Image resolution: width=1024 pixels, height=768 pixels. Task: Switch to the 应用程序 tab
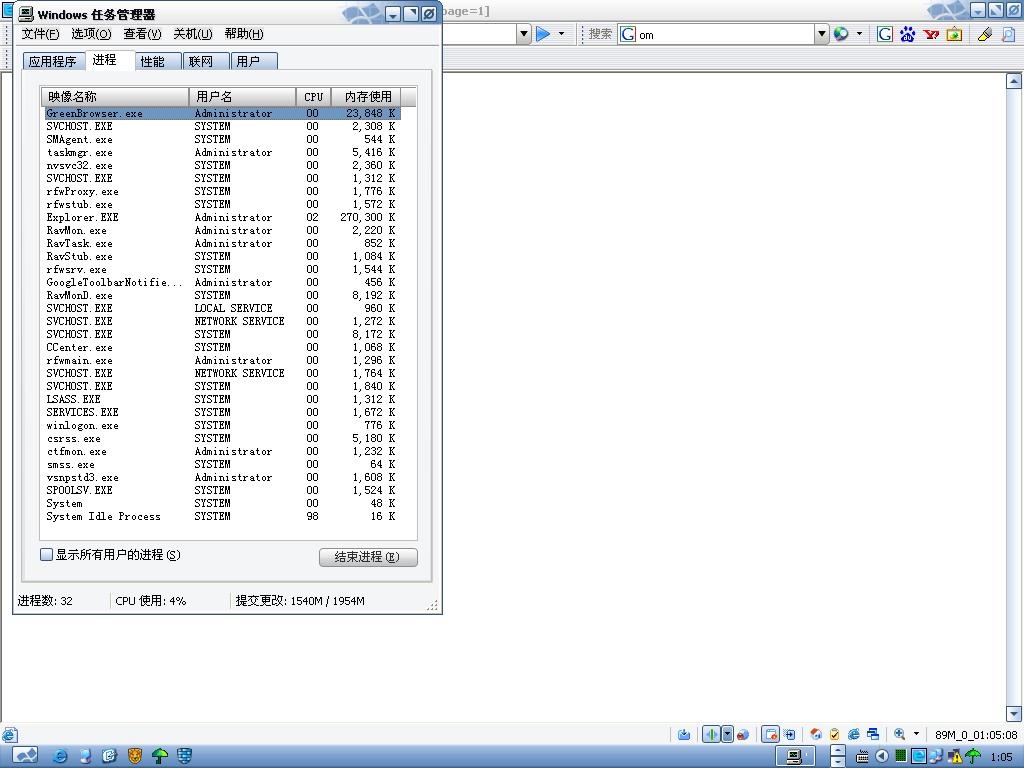pos(53,61)
